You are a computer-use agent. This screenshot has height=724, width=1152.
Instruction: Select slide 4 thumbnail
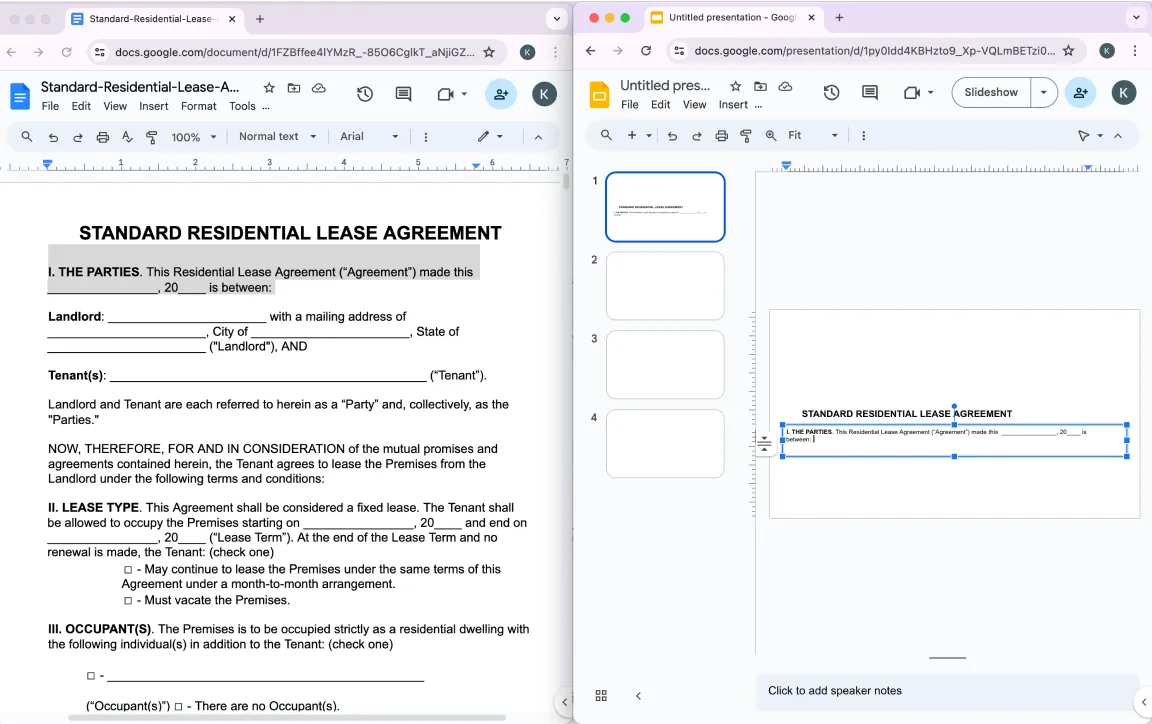665,443
